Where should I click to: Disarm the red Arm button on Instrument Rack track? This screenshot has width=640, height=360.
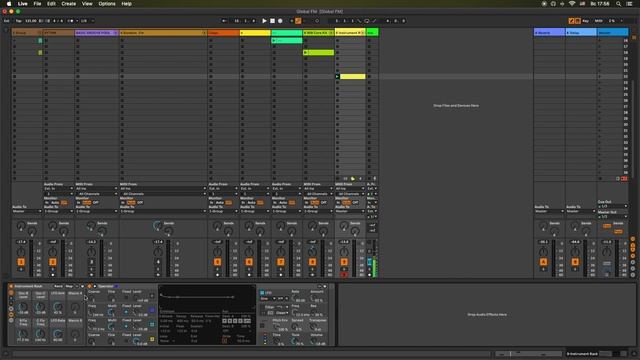[344, 275]
